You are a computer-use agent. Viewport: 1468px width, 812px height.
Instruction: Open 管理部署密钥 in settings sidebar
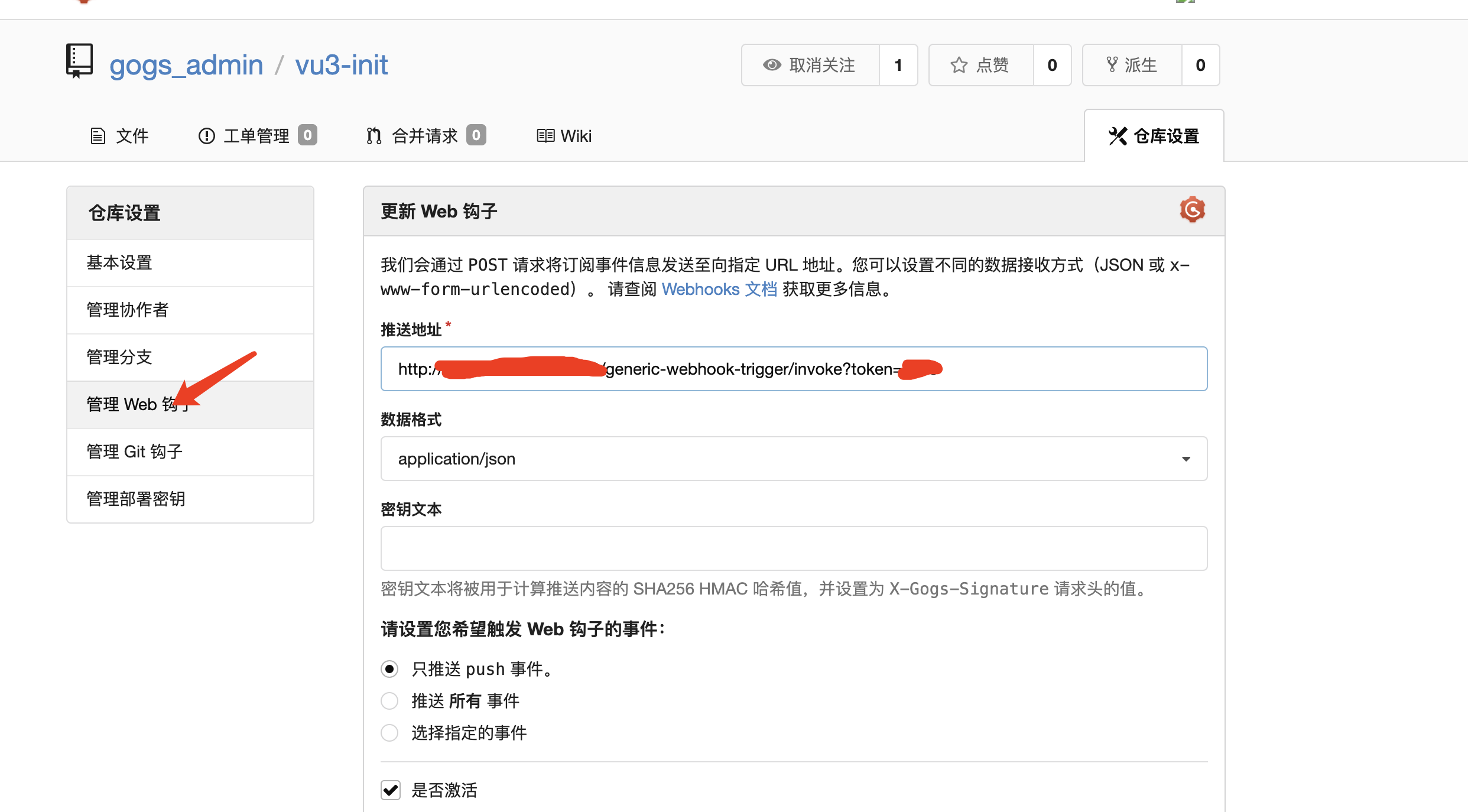[190, 499]
